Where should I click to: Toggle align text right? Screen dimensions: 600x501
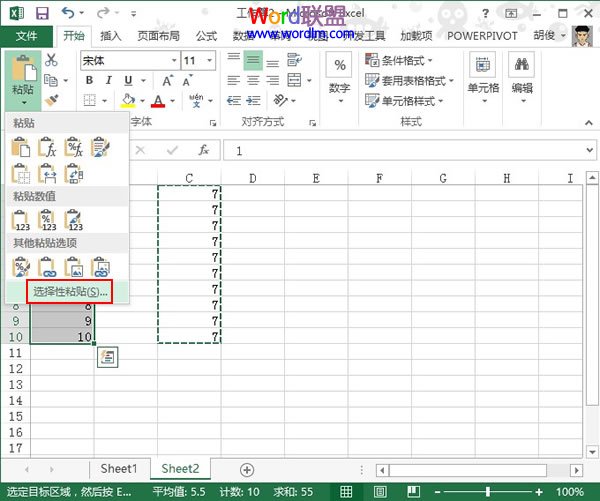point(272,80)
